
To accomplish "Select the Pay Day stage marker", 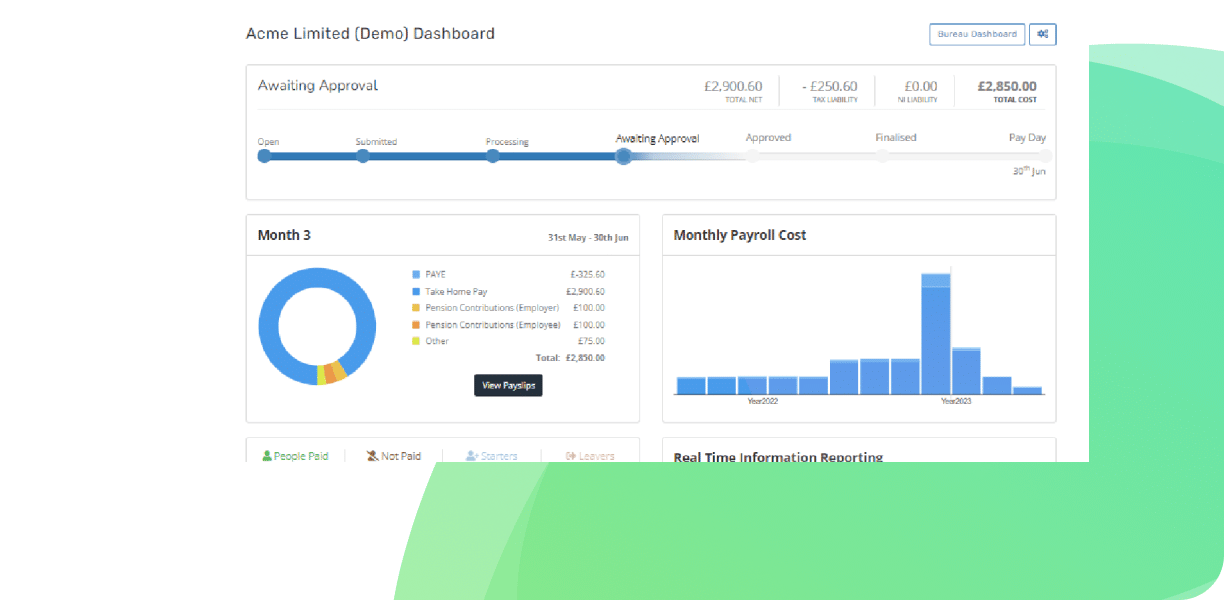I will pos(1045,156).
